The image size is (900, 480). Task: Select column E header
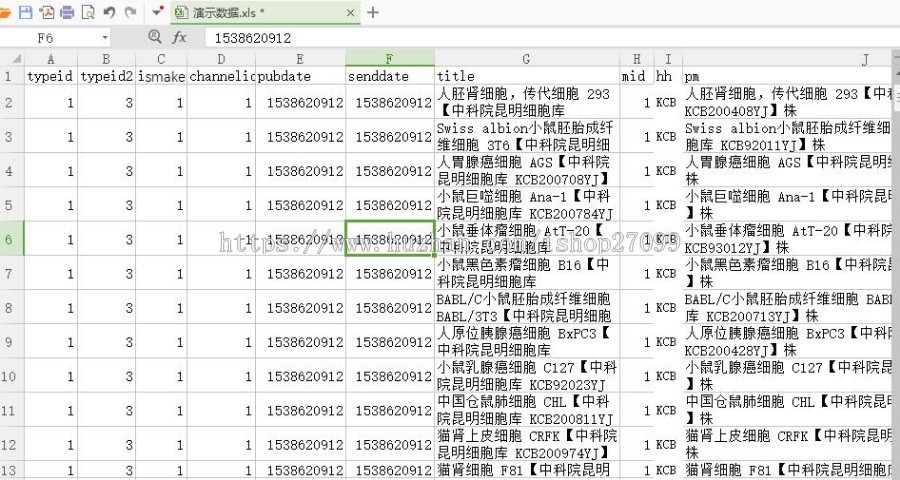300,59
